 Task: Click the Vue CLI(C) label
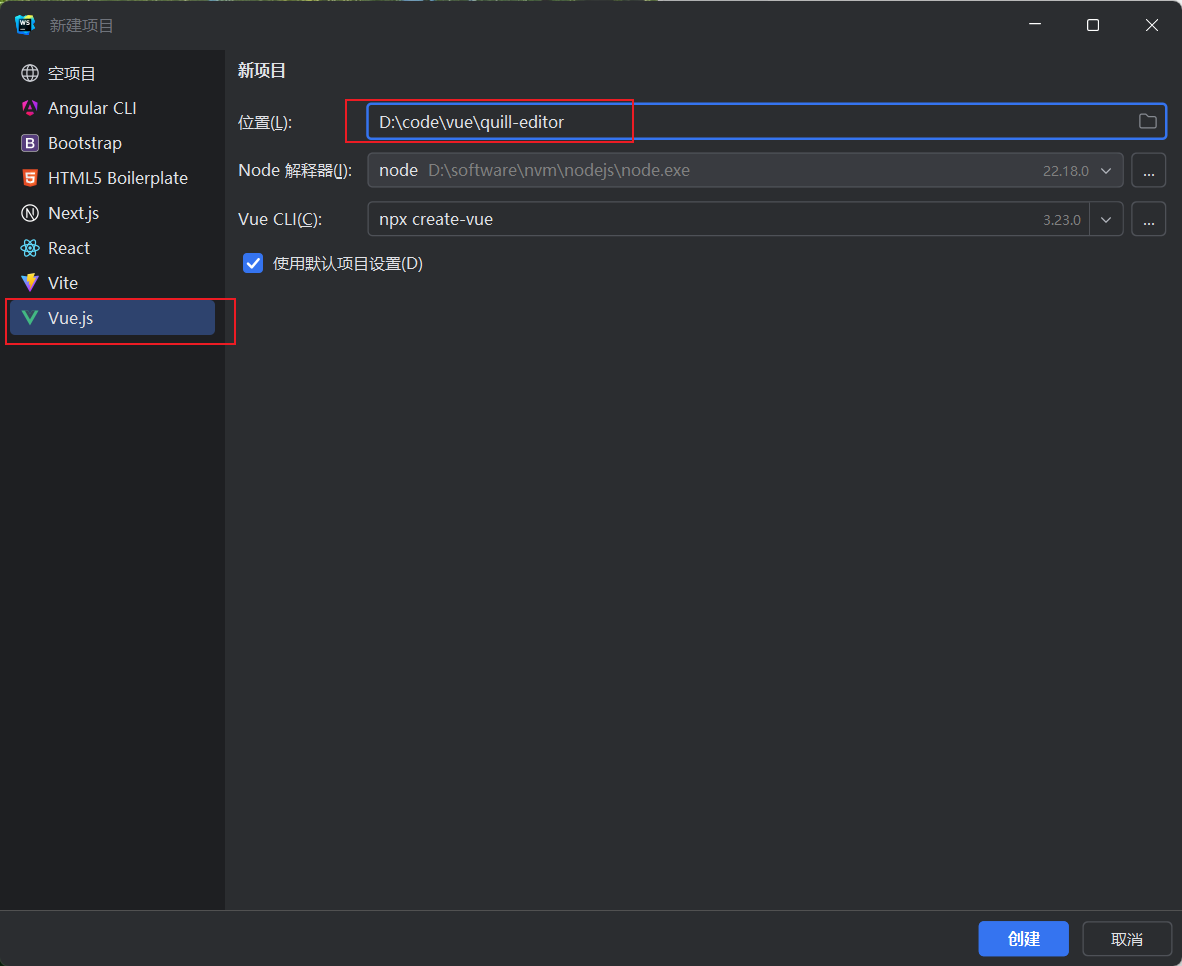[x=280, y=219]
